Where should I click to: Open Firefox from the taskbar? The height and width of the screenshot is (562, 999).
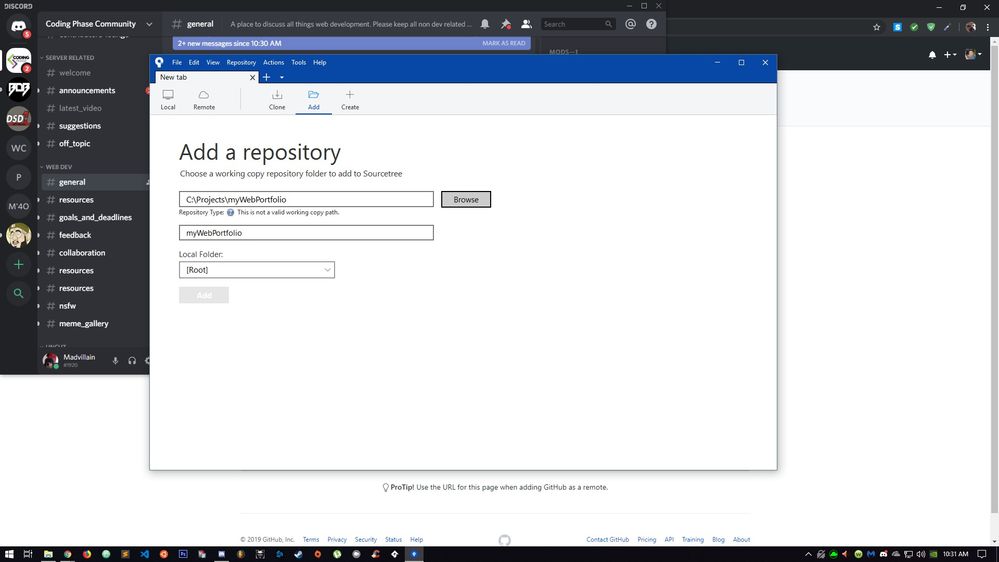pos(87,554)
